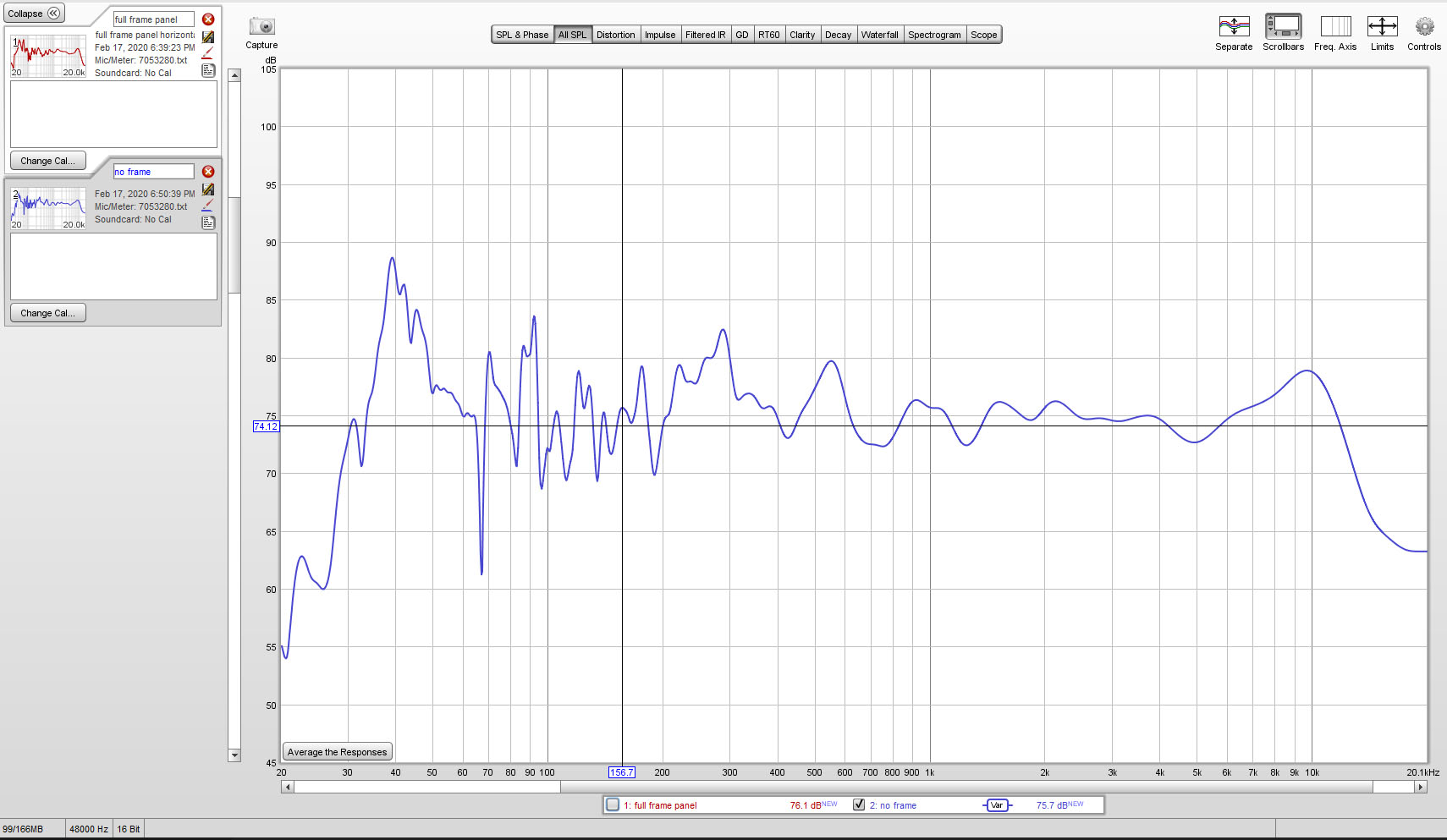Open notes icon for no frame

point(208,222)
